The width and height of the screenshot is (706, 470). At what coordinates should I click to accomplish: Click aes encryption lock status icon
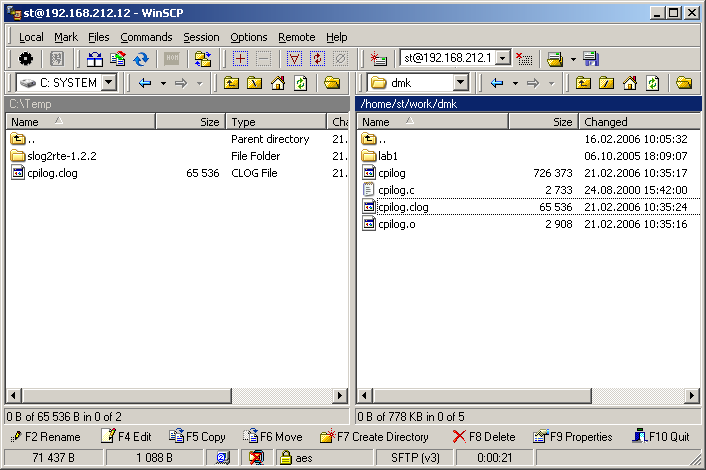(x=285, y=457)
